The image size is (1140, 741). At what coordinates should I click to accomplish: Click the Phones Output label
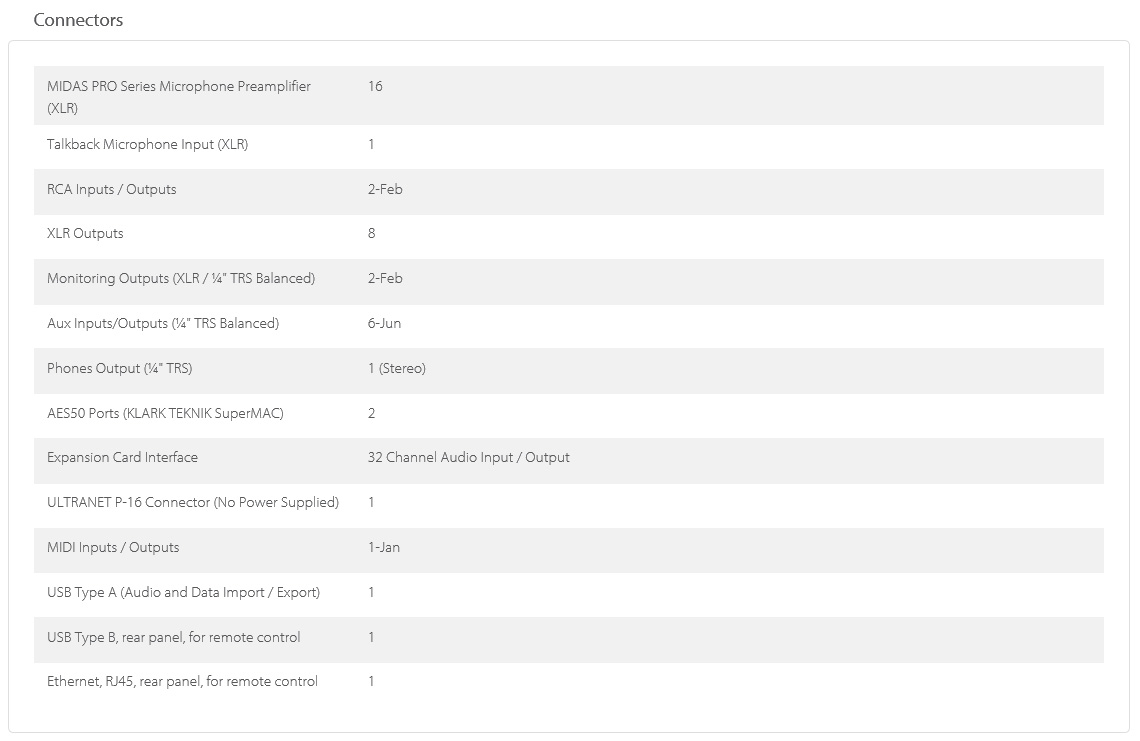coord(119,368)
